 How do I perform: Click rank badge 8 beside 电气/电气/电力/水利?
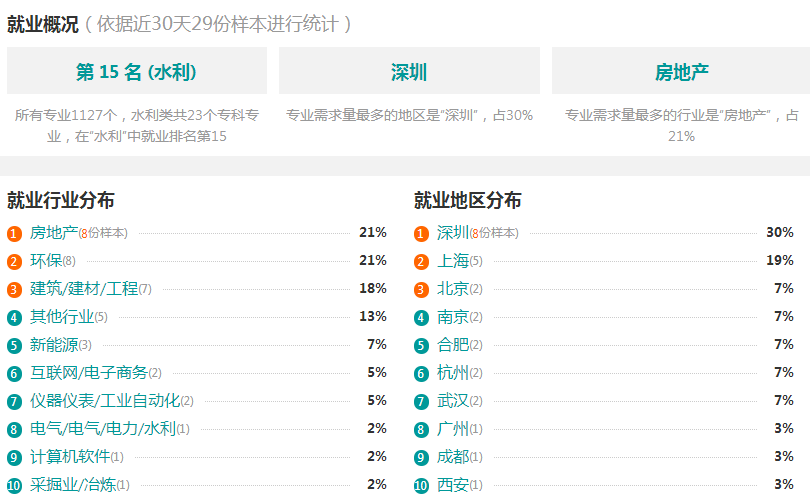tap(14, 430)
